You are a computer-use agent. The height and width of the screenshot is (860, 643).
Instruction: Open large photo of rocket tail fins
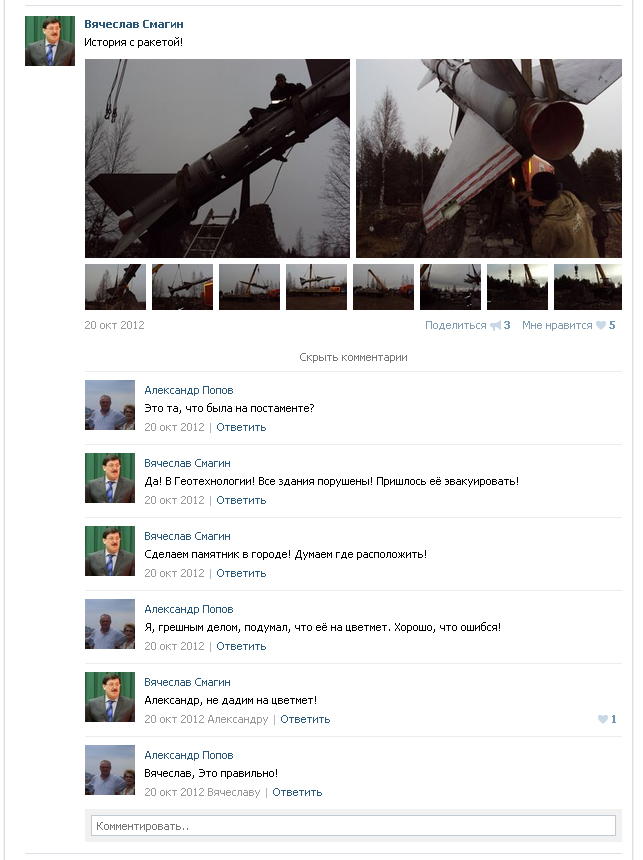tap(489, 159)
